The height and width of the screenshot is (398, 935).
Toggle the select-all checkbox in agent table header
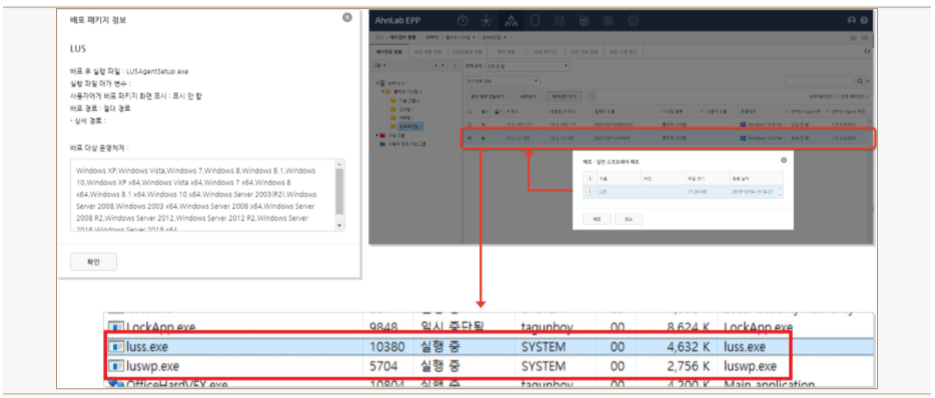point(470,112)
